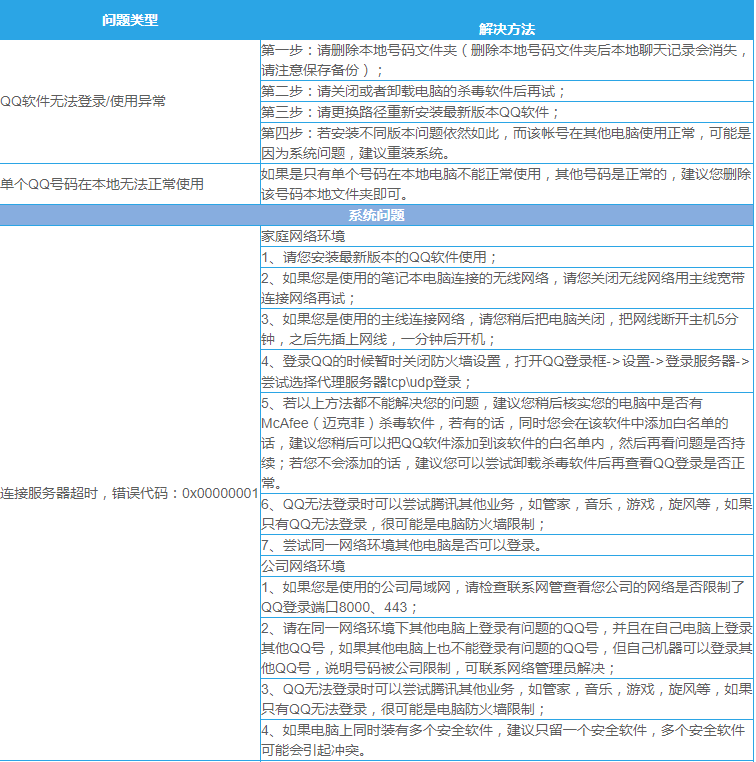
Task: Click home step 2 about 笔记本电脑 wireless network
Action: [x=507, y=288]
